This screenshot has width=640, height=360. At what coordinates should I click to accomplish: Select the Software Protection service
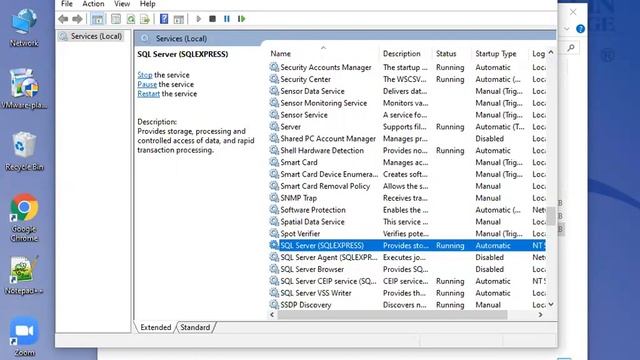407,210
